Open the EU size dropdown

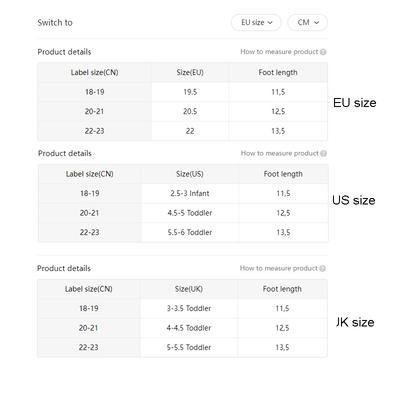tap(256, 22)
